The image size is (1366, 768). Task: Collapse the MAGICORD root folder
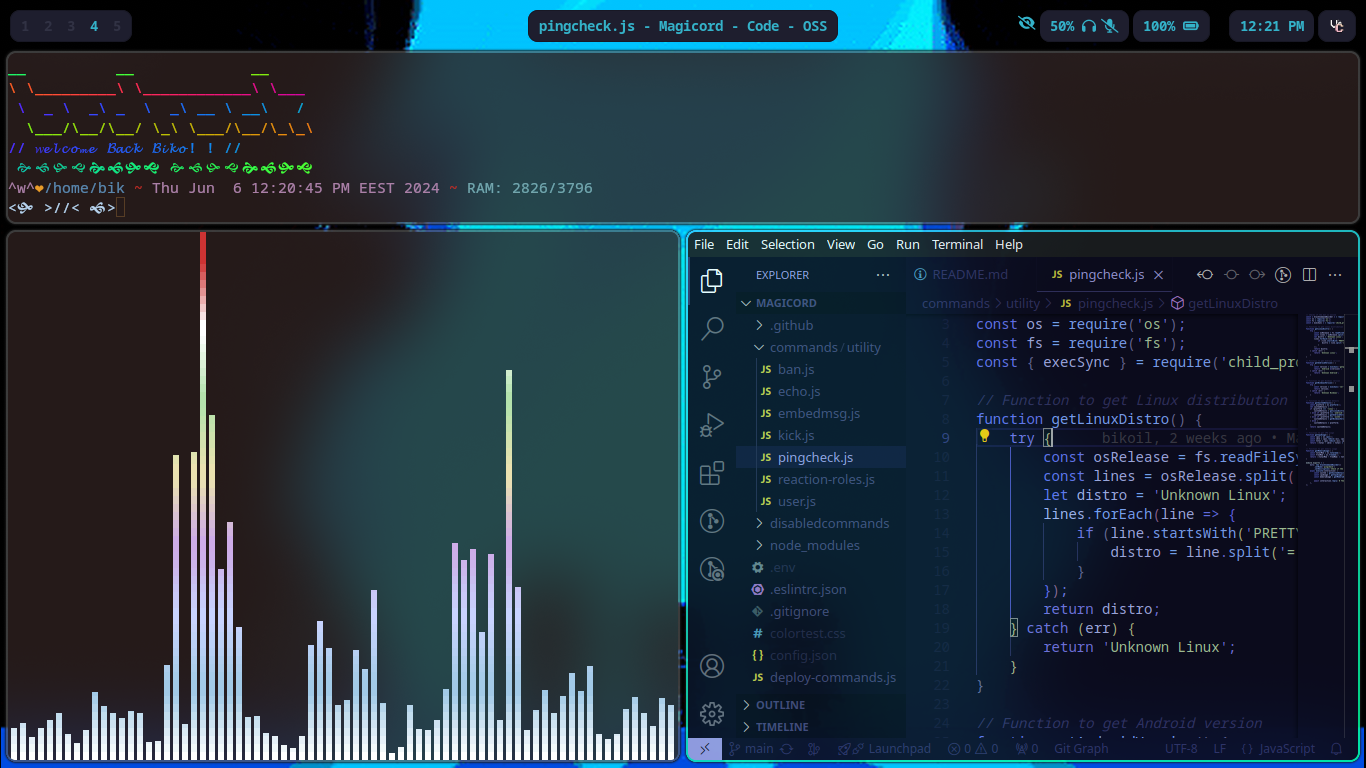tap(821, 303)
